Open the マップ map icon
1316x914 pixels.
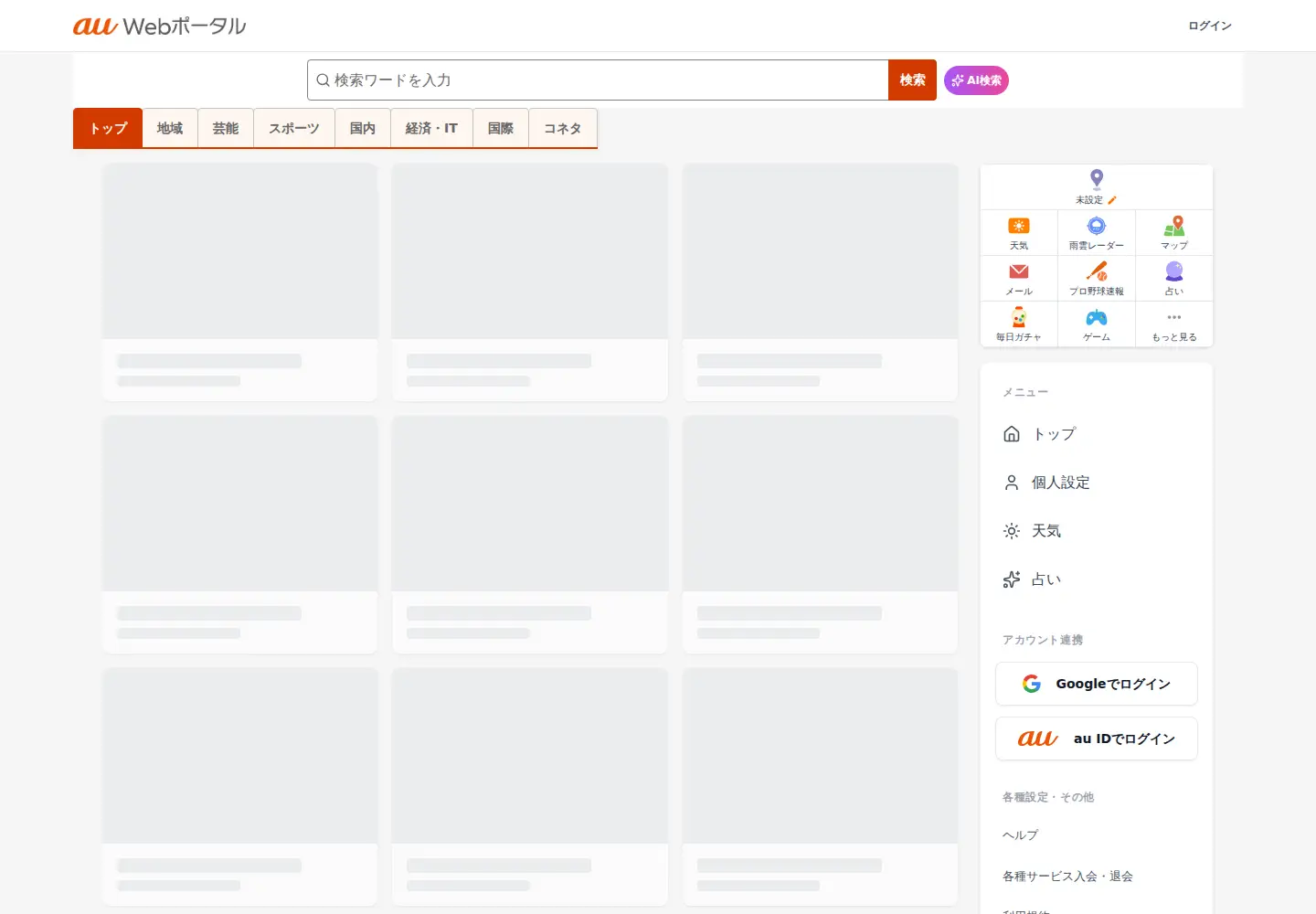point(1174,226)
